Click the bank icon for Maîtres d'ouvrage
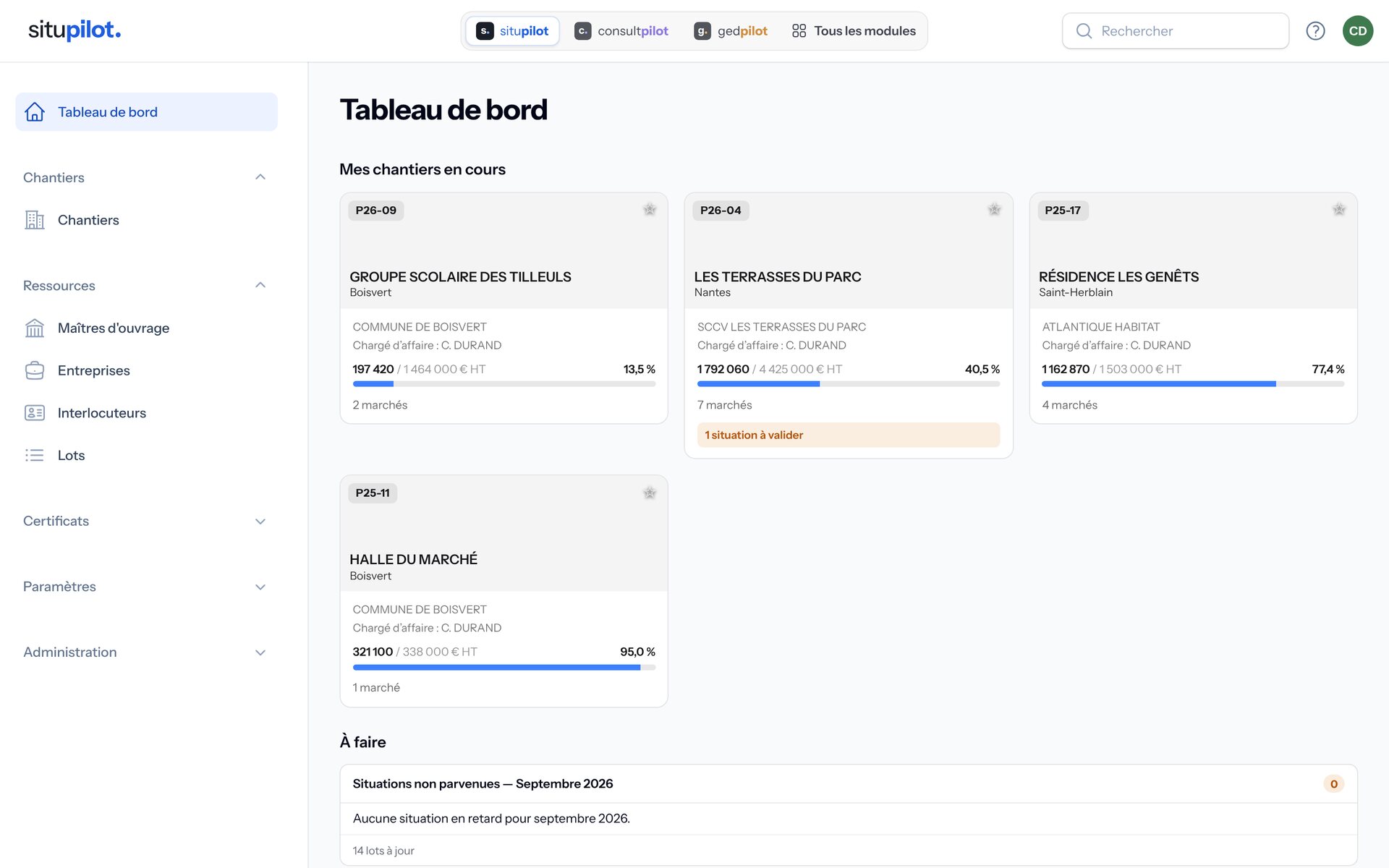This screenshot has width=1389, height=868. pos(35,328)
